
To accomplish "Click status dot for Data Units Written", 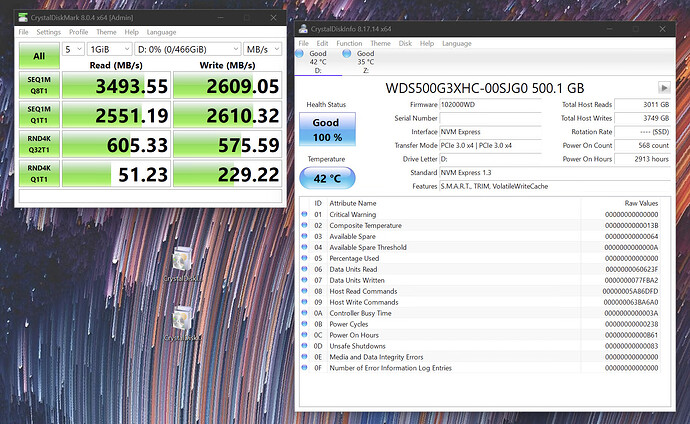I will click(304, 280).
